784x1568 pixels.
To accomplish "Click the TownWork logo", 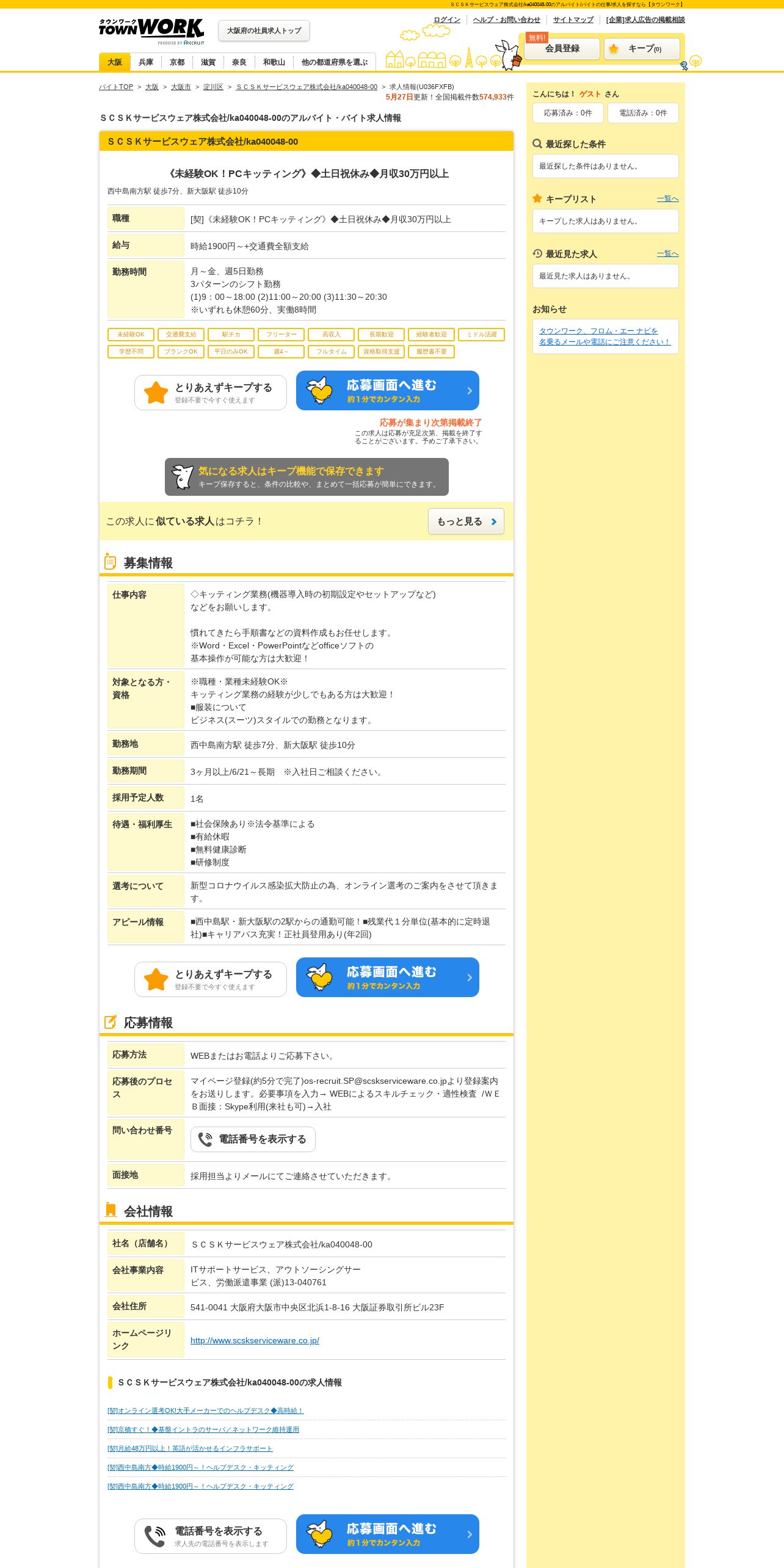I will (x=151, y=31).
